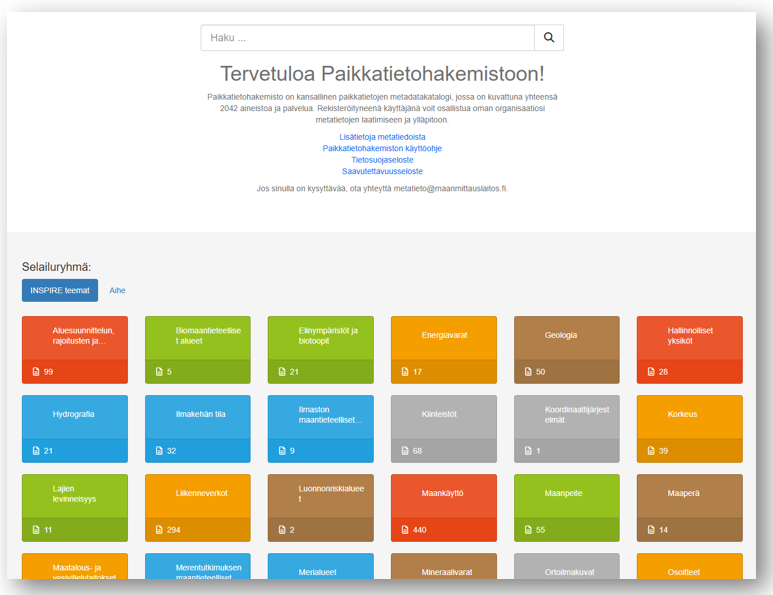Focus the Haku search field
Viewport: 773px width, 595px height.
point(368,37)
